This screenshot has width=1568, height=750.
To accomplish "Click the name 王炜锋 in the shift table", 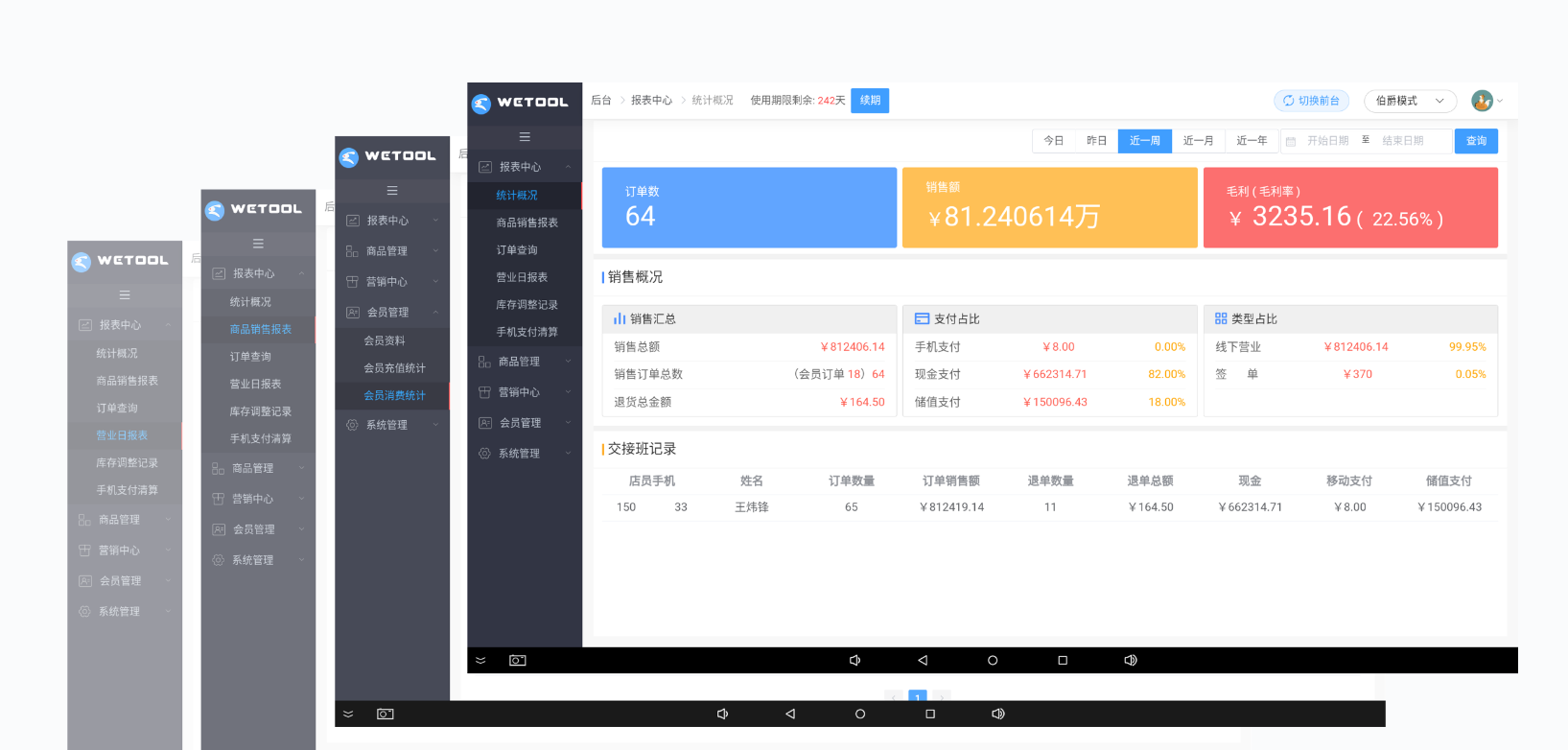I will coord(752,507).
